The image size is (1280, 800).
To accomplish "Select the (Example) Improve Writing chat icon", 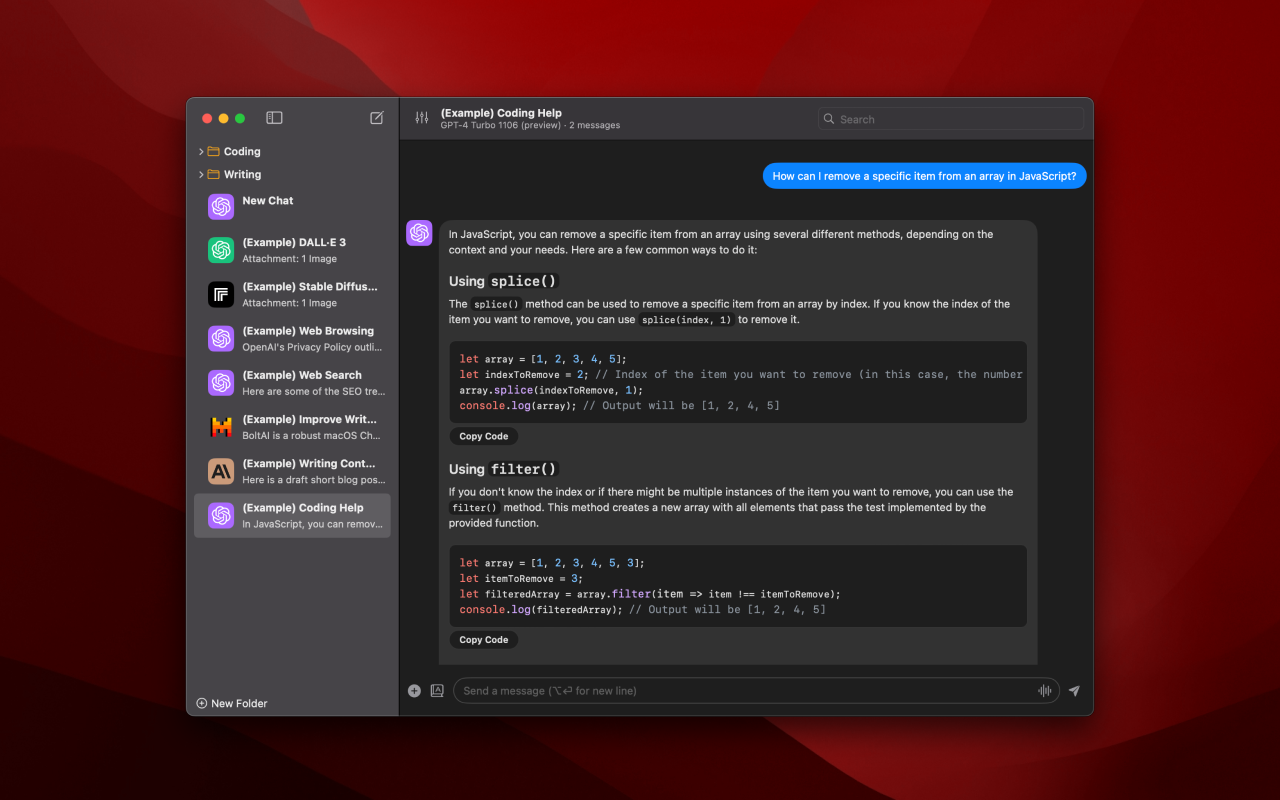I will coord(220,426).
